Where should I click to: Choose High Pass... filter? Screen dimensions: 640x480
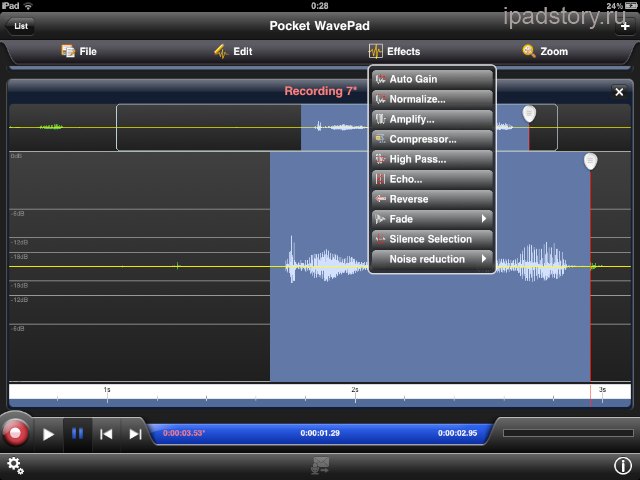(x=432, y=159)
